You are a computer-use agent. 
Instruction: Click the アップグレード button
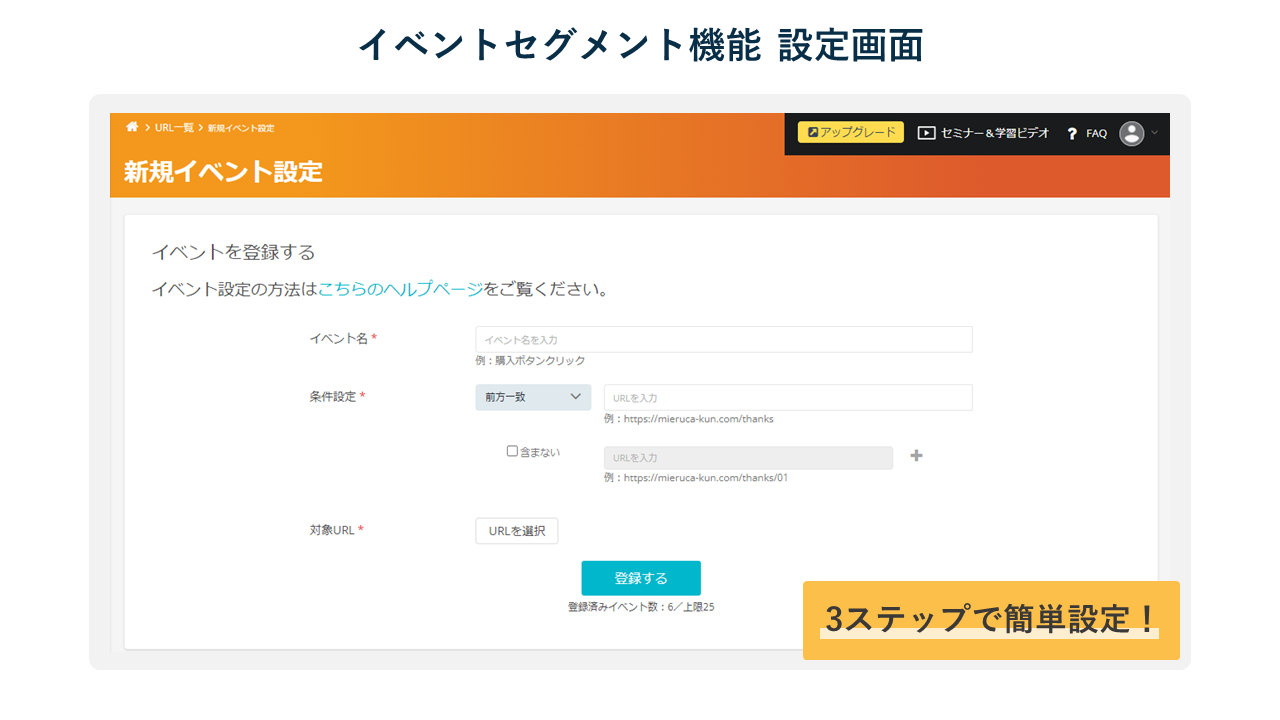pyautogui.click(x=850, y=132)
